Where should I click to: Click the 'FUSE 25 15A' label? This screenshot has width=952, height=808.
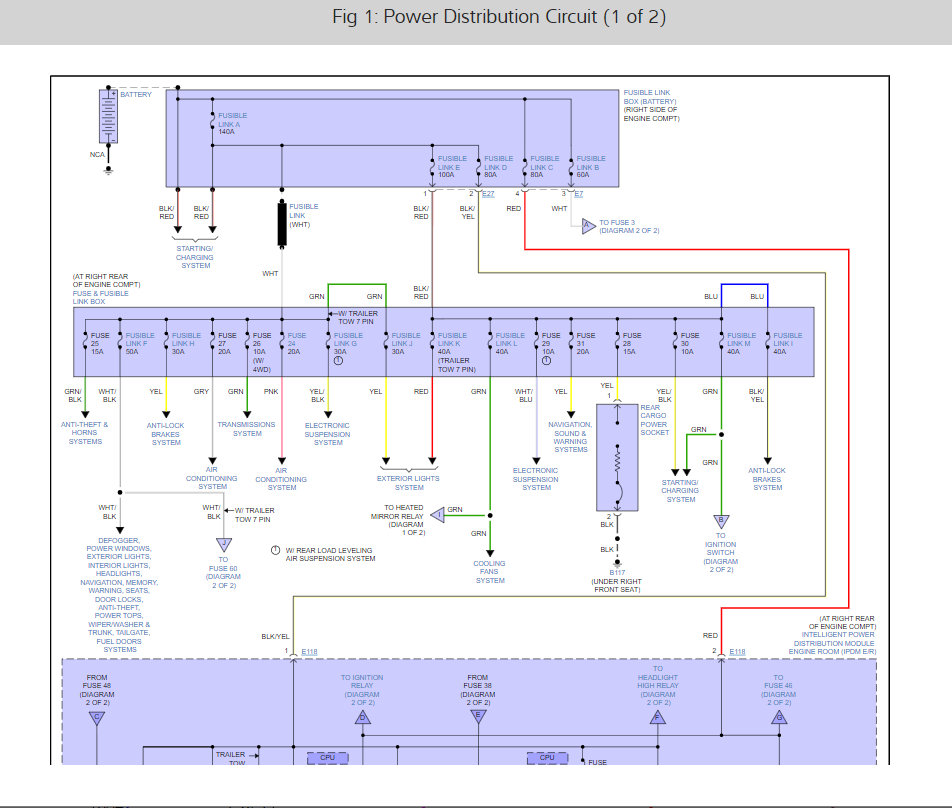point(100,343)
